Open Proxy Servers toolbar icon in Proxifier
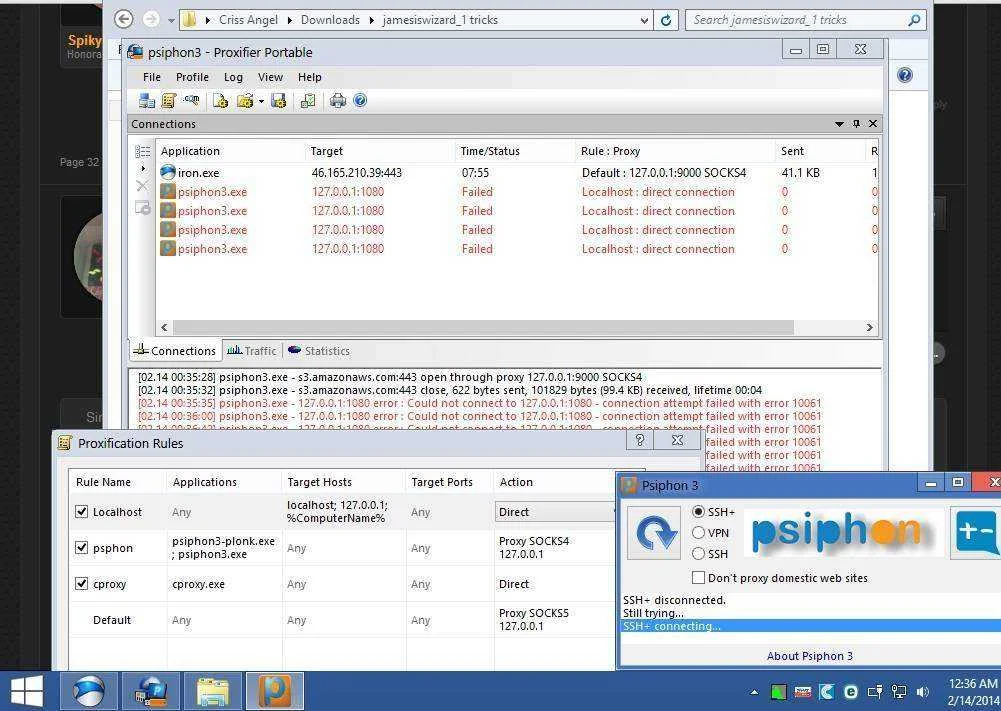1001x711 pixels. [147, 100]
